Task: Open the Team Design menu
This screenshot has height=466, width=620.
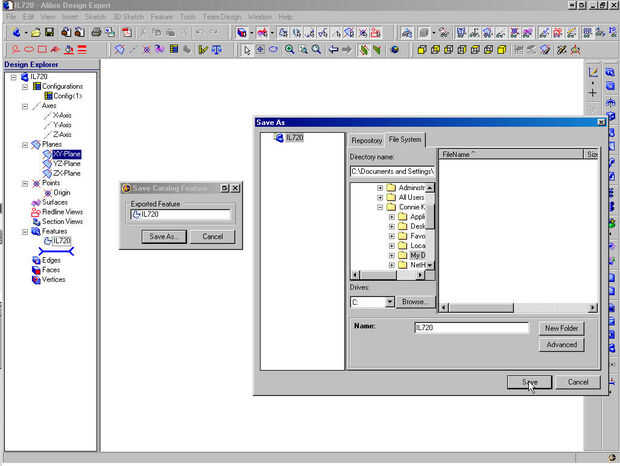Action: coord(222,17)
